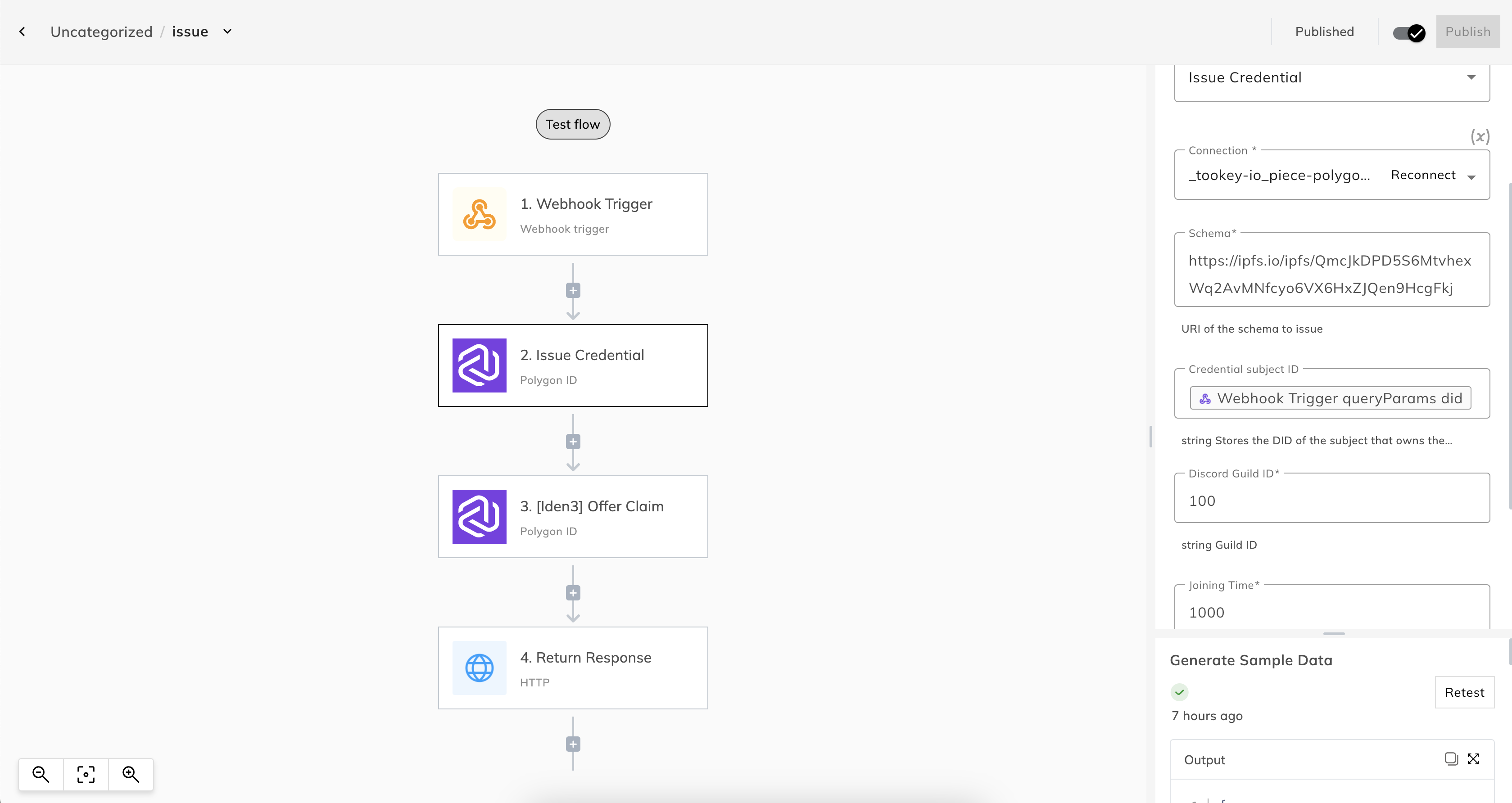Click the fit-to-screen icon
Viewport: 1512px width, 803px height.
click(x=86, y=774)
